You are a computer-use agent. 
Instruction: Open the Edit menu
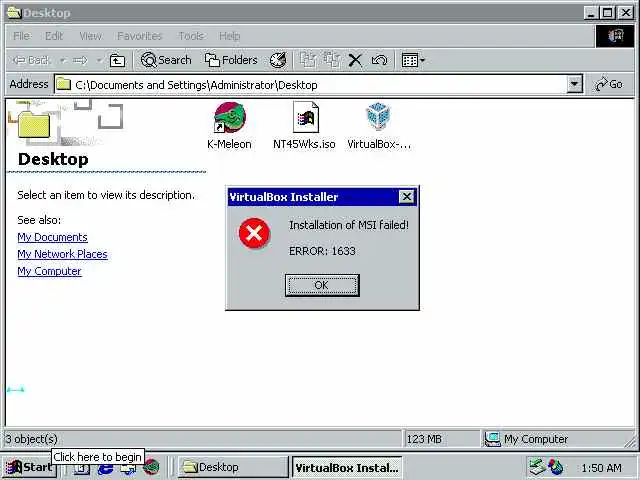(x=54, y=36)
